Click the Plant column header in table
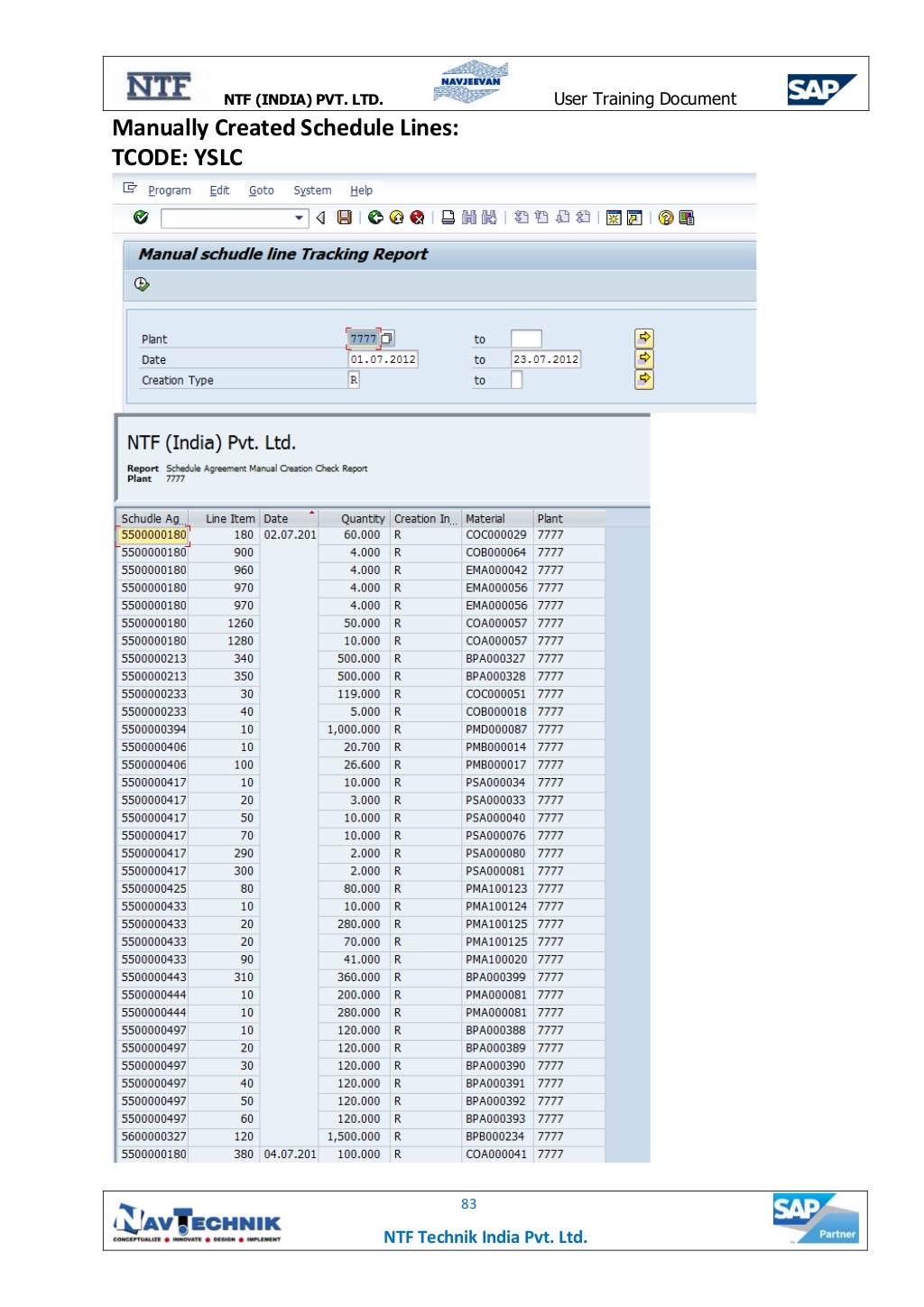Screen dimensions: 924x1307 click(x=568, y=518)
